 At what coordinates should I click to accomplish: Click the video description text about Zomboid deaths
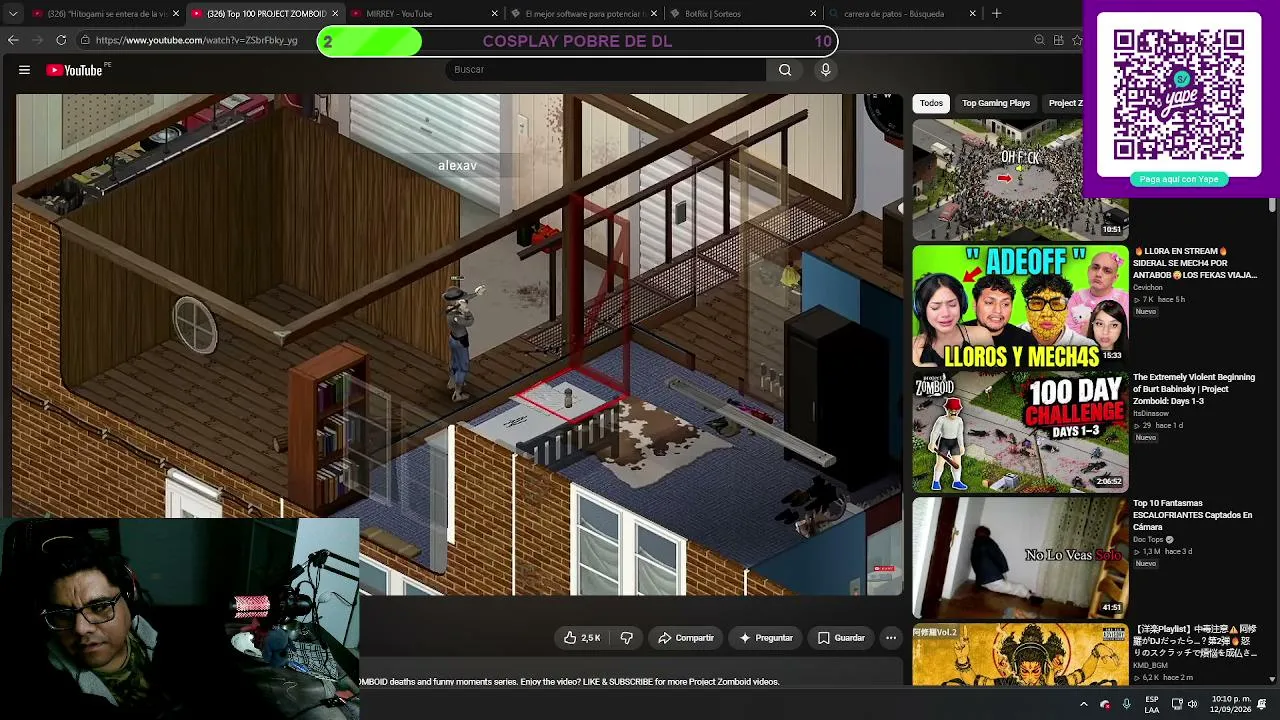coord(569,682)
